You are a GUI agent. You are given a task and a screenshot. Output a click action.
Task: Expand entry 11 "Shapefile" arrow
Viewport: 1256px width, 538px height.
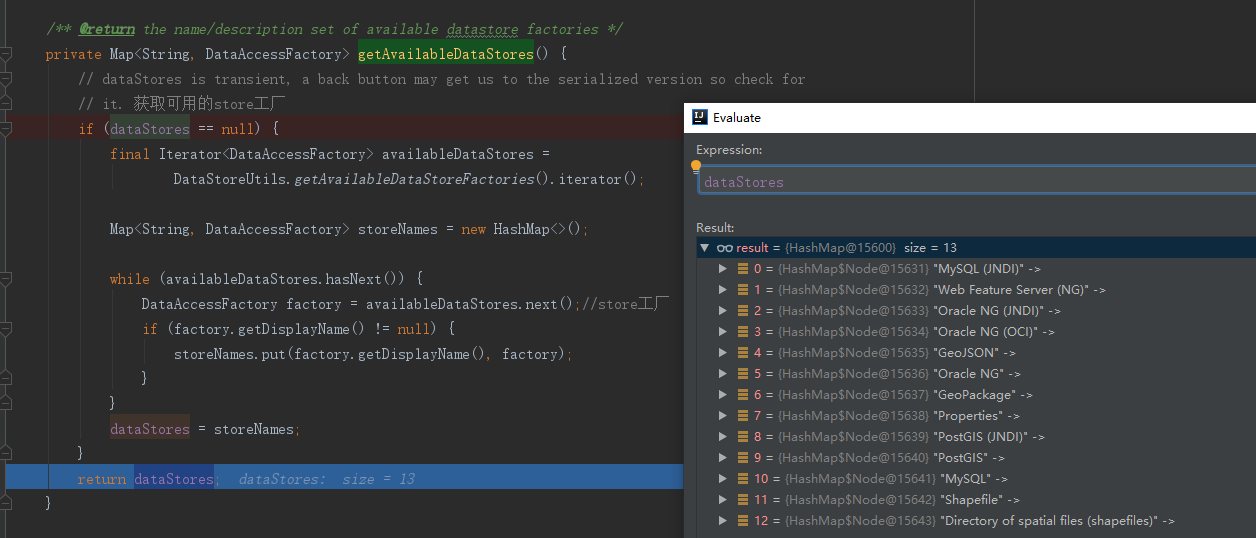723,499
